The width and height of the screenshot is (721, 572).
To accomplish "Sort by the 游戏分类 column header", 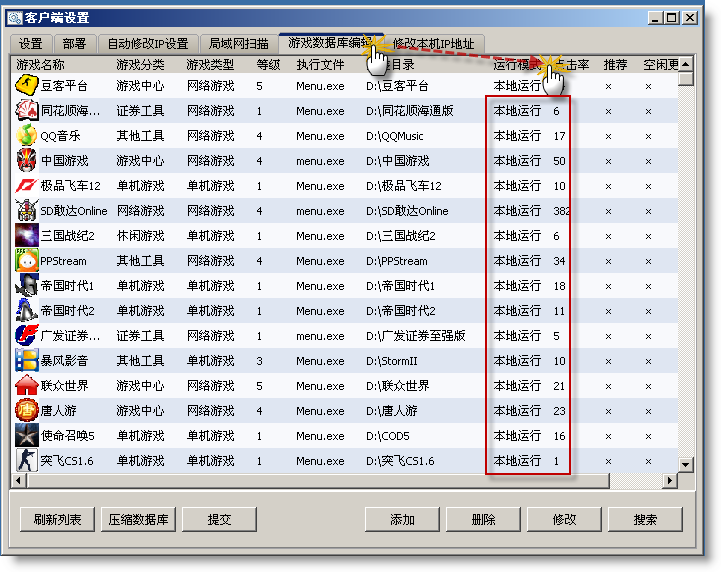I will [140, 64].
